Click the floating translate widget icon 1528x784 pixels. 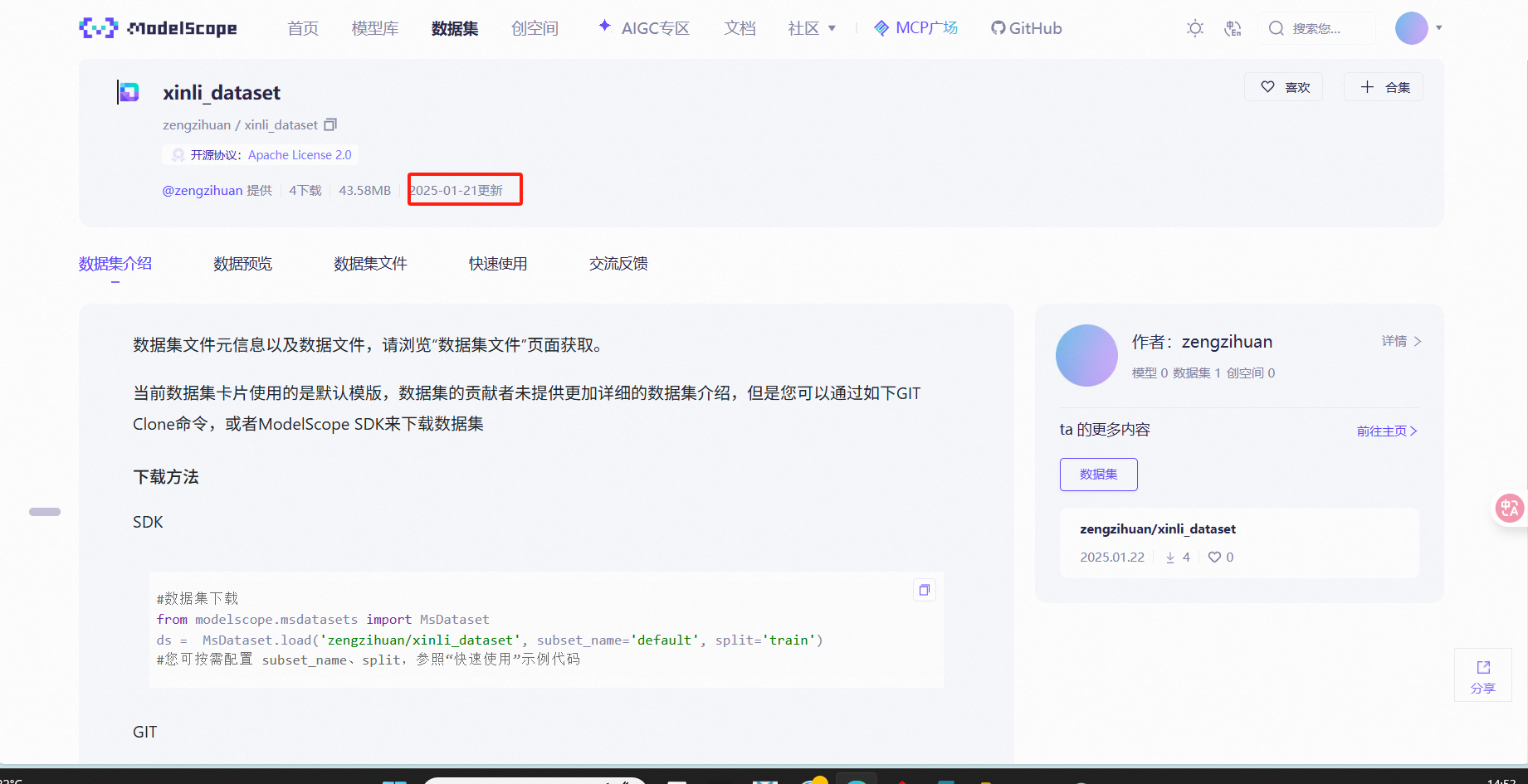pyautogui.click(x=1510, y=508)
